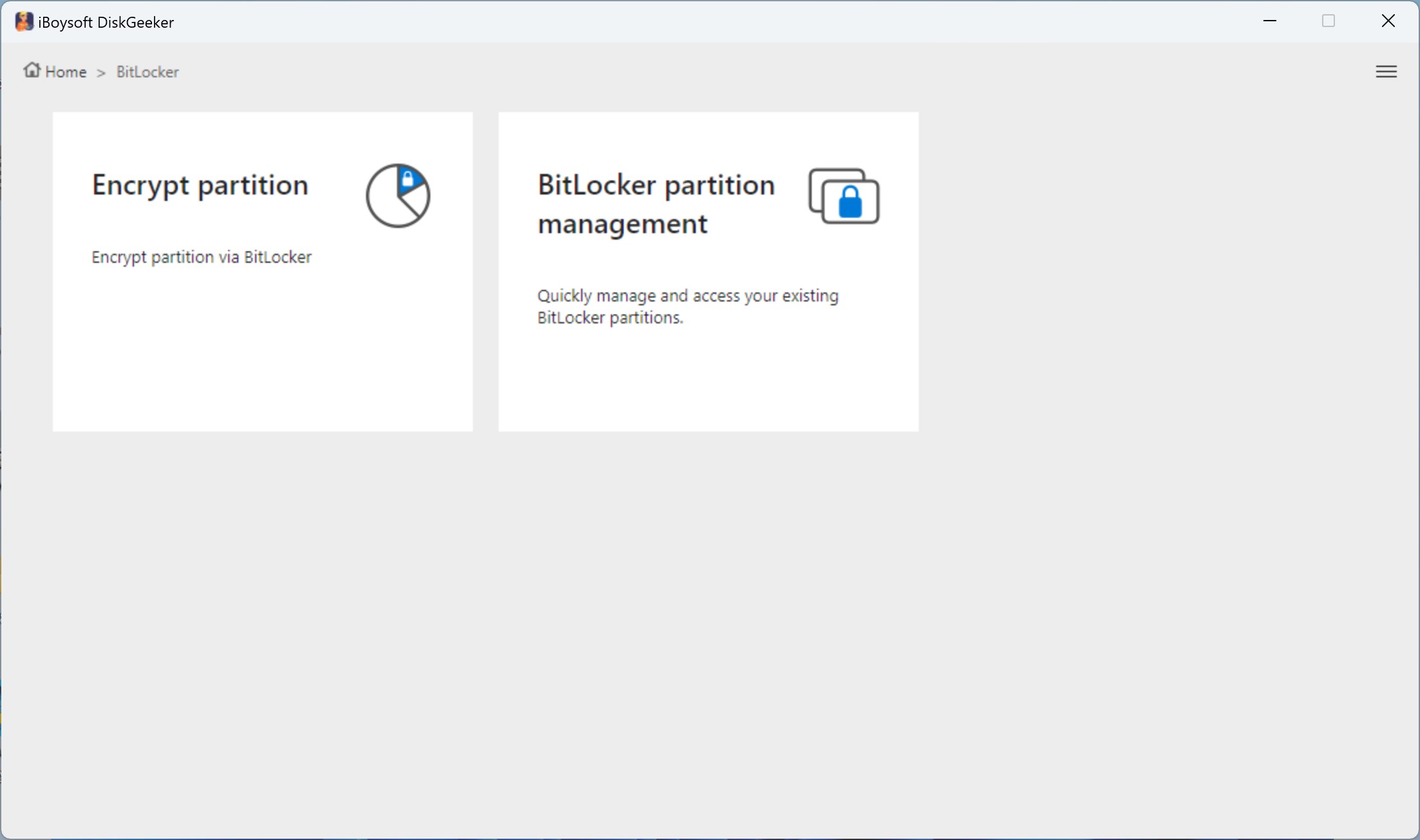Screen dimensions: 1420x840
Task: Go back to Home breadcrumb link
Action: click(66, 72)
